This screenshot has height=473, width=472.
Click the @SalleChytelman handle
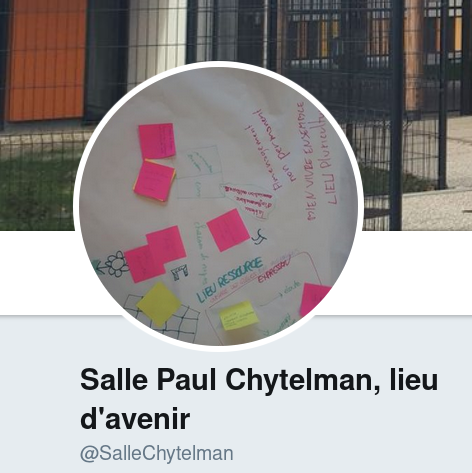(x=156, y=453)
